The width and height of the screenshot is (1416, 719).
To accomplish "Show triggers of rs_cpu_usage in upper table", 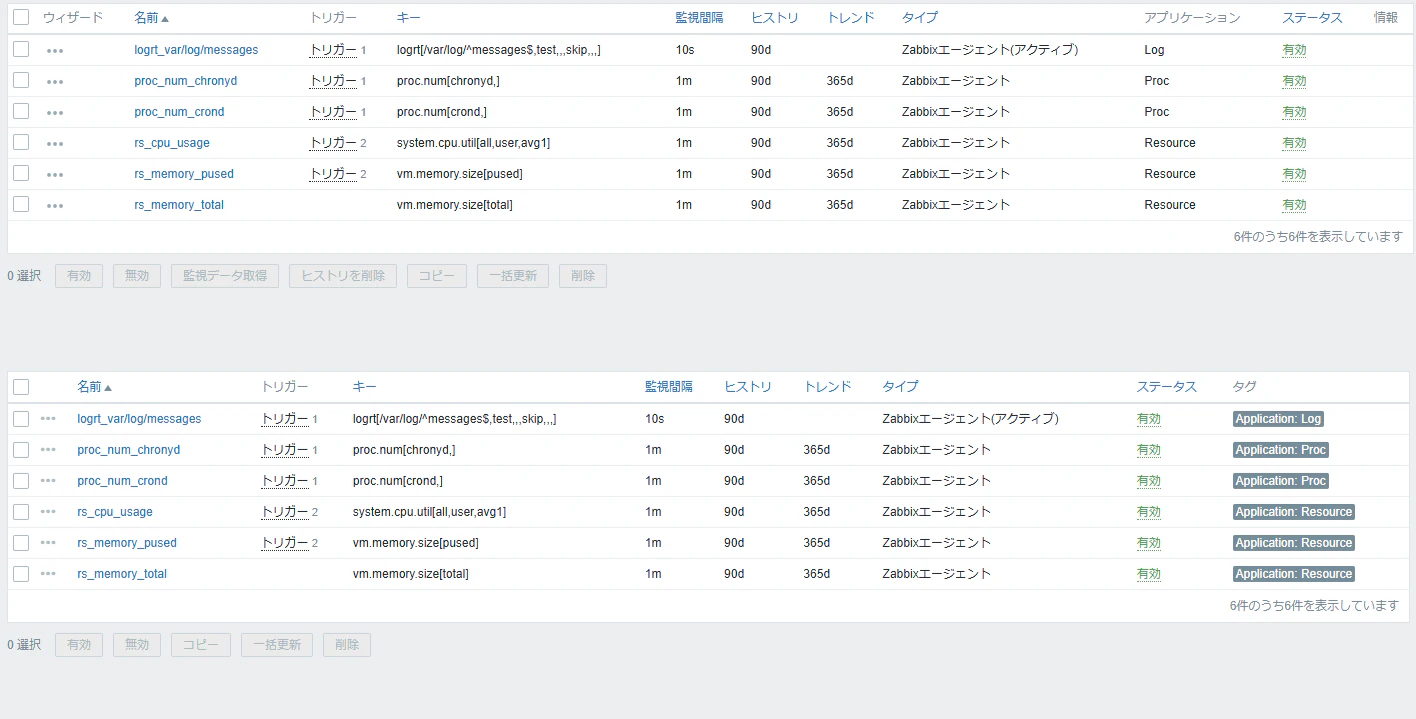I will point(333,142).
